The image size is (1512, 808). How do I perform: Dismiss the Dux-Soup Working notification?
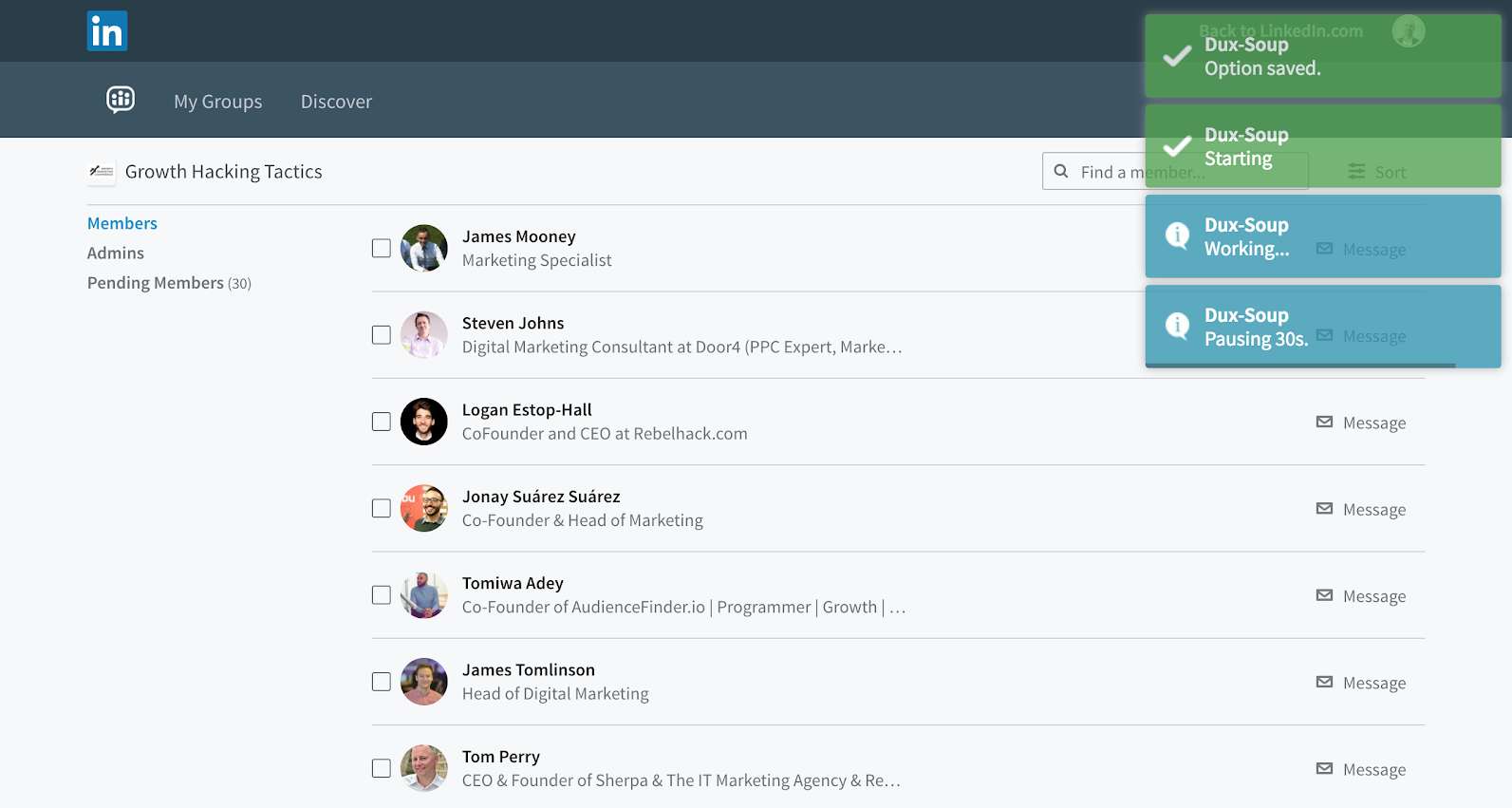pos(1323,236)
